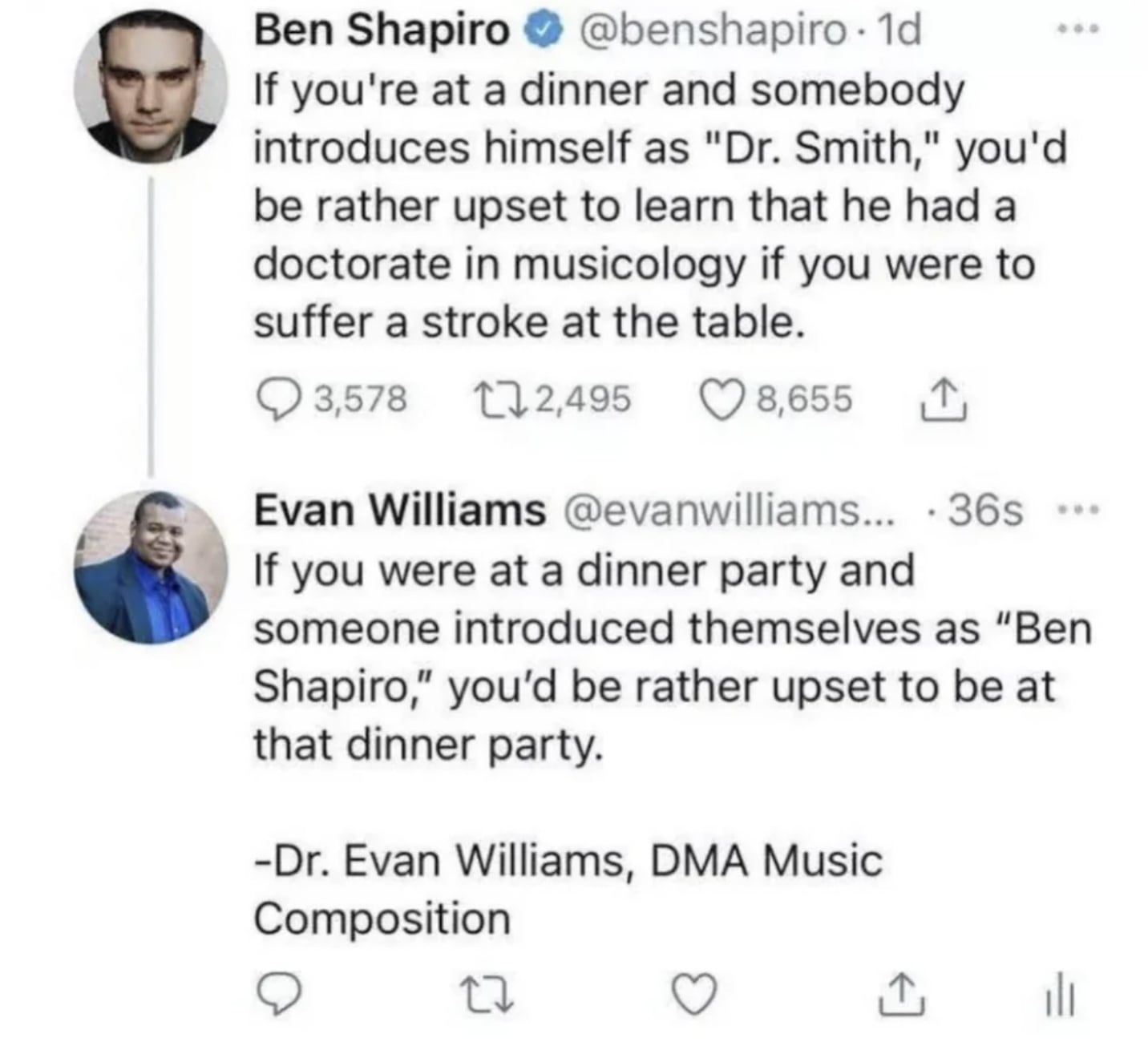This screenshot has height=1042, width=1148.
Task: Open Evan Williams' profile picture
Action: [x=150, y=567]
